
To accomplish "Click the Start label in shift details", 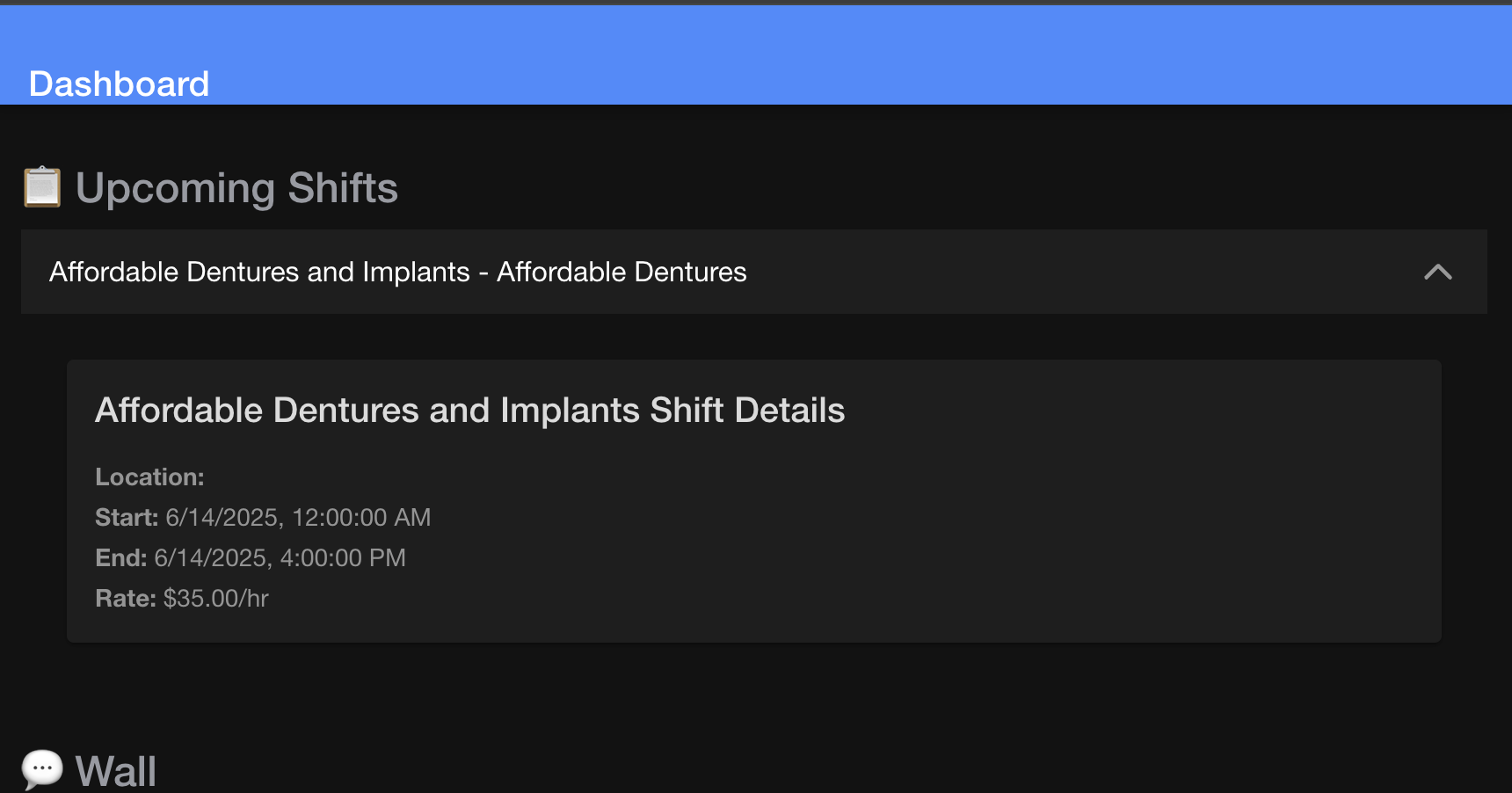I will click(x=127, y=517).
